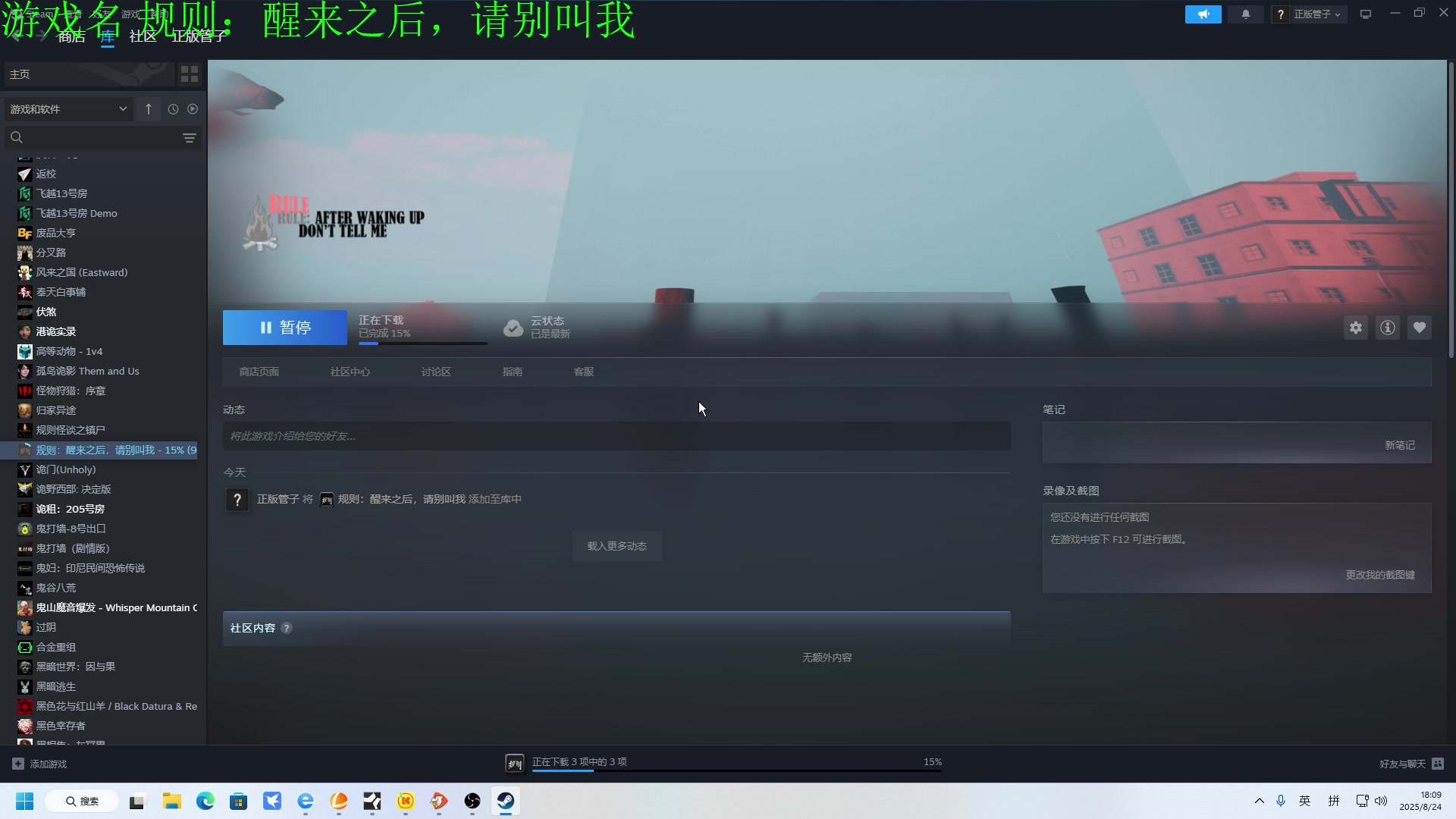Open notifications bell icon
Image resolution: width=1456 pixels, height=819 pixels.
pyautogui.click(x=1246, y=14)
